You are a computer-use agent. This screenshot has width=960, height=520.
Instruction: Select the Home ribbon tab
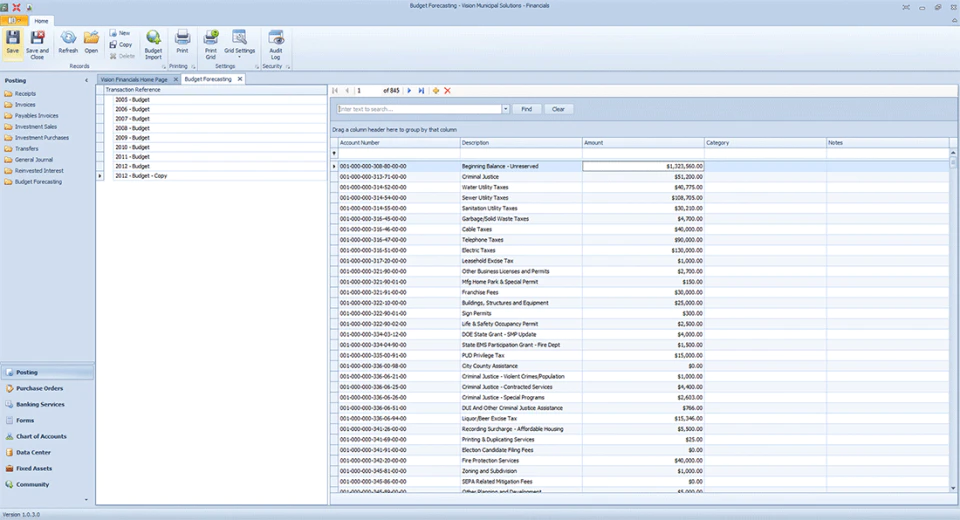click(x=41, y=21)
